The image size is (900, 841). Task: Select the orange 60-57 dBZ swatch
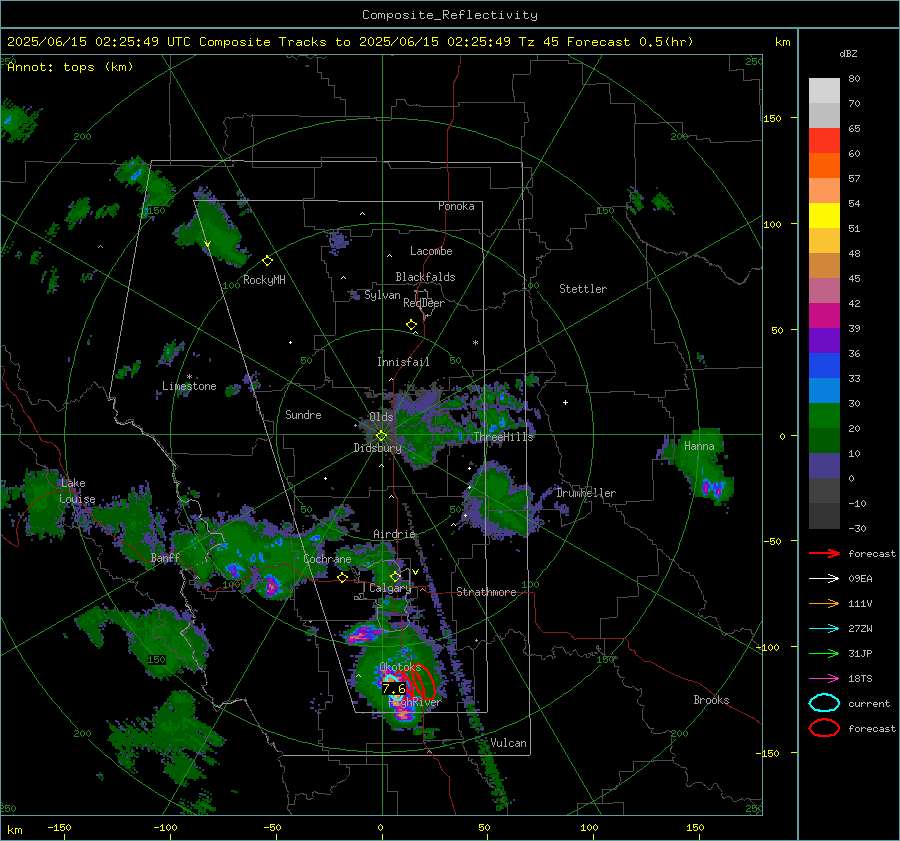[x=824, y=166]
